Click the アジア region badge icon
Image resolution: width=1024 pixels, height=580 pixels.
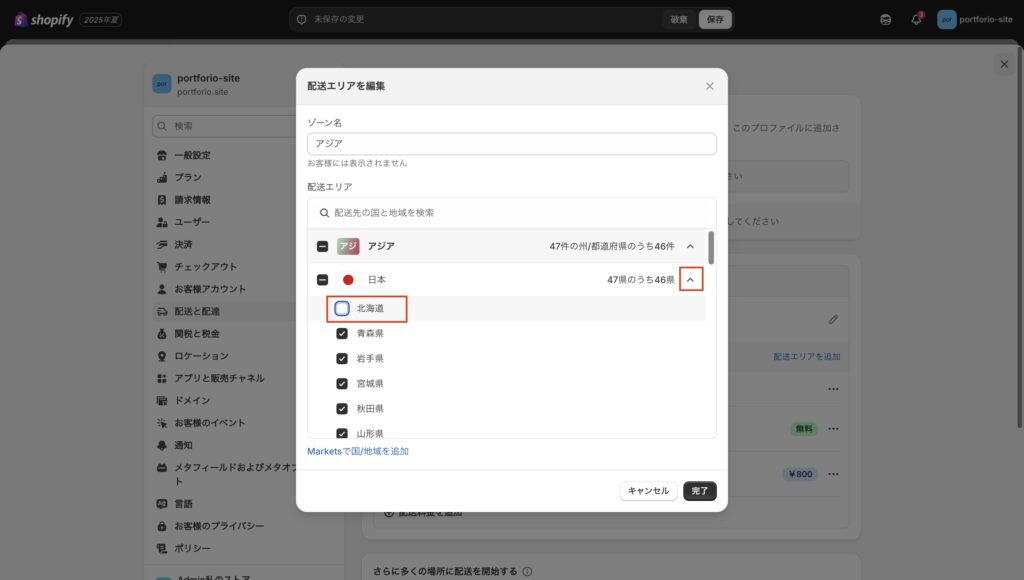348,246
